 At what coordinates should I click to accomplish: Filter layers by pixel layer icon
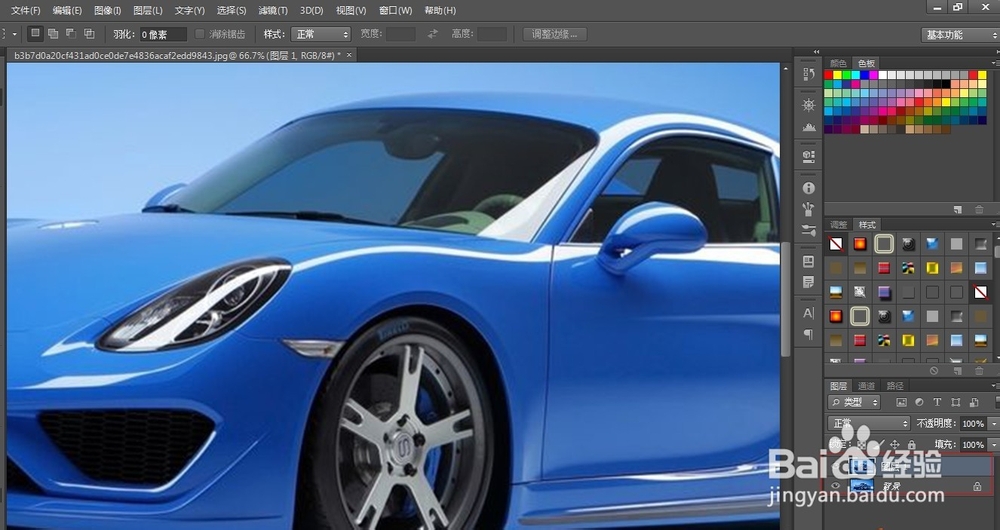901,402
